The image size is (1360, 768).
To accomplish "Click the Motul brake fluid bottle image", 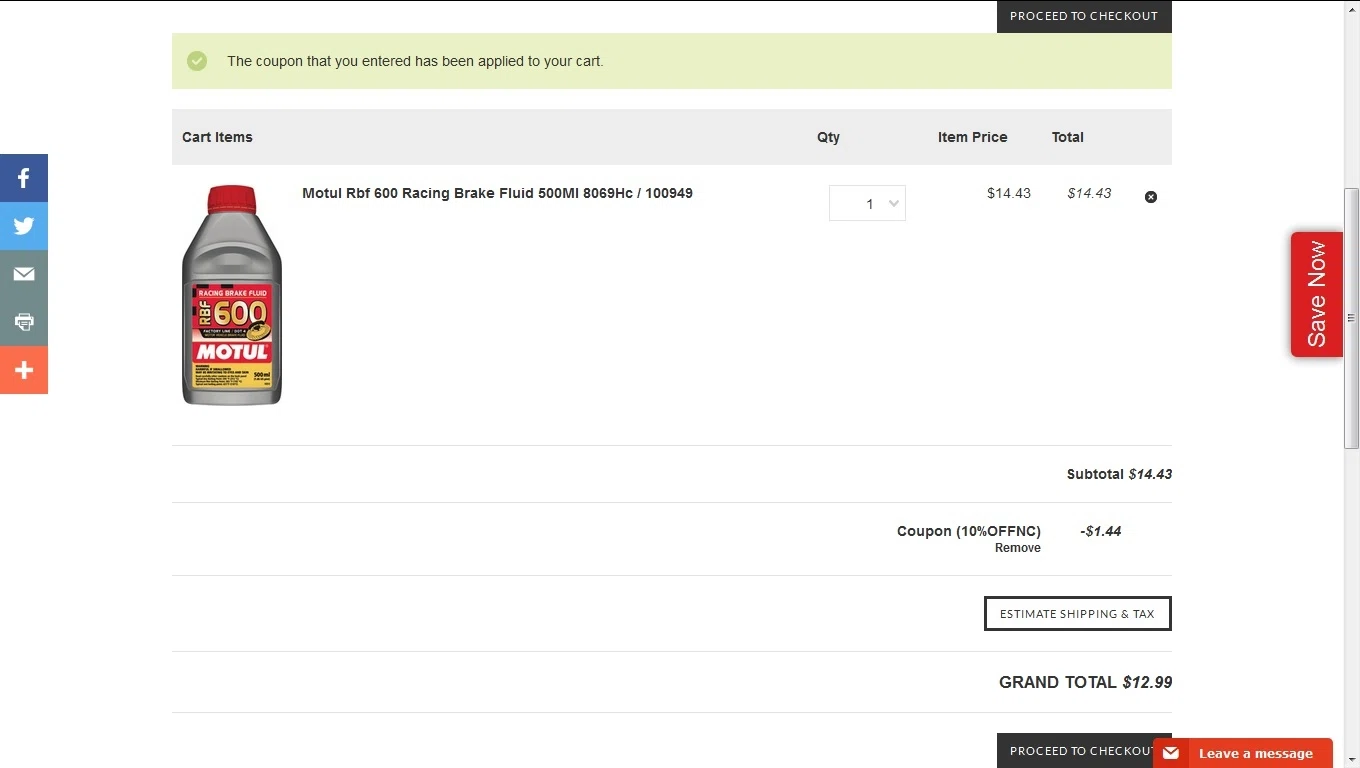I will [232, 295].
